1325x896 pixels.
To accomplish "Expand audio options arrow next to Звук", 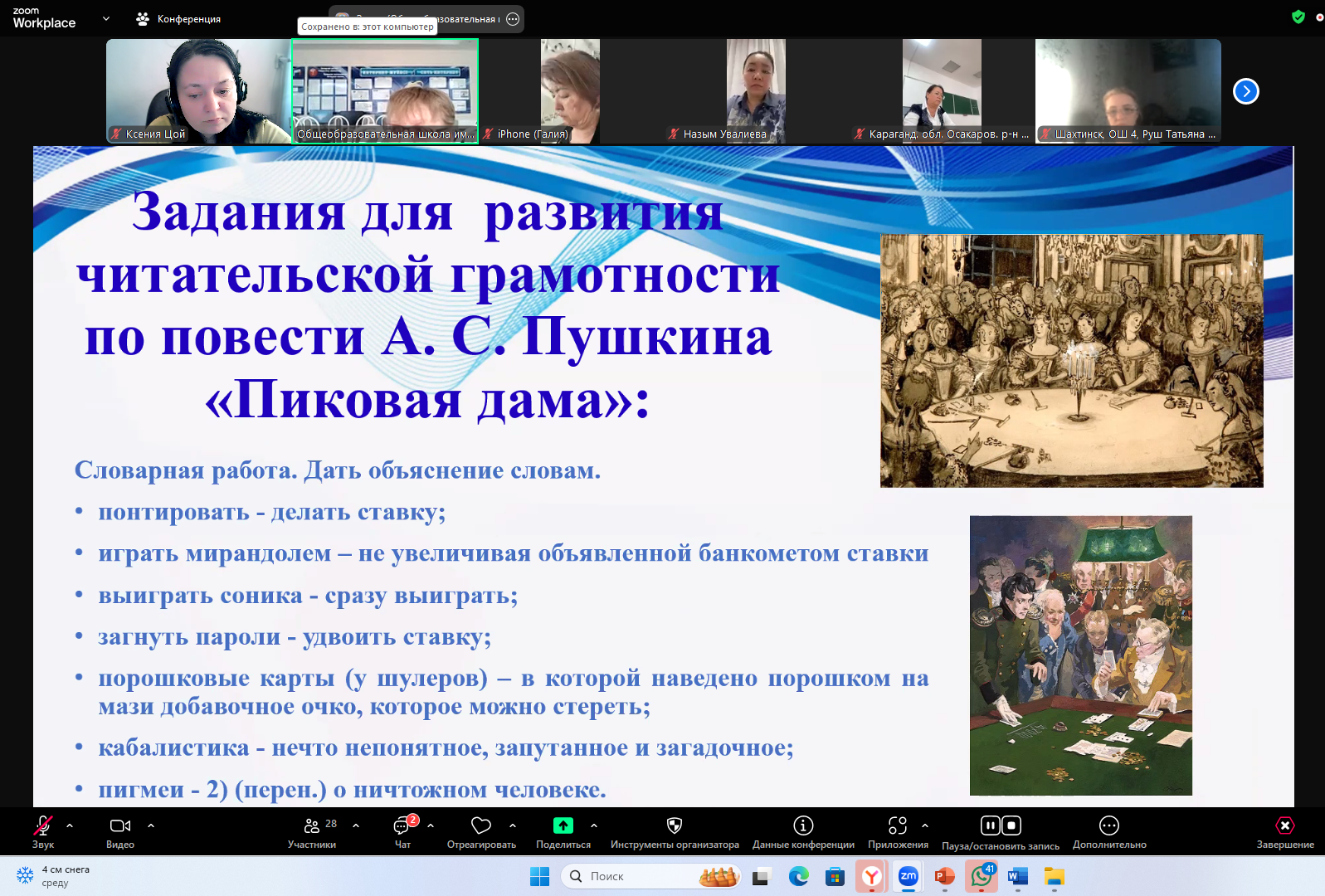I will coord(70,825).
